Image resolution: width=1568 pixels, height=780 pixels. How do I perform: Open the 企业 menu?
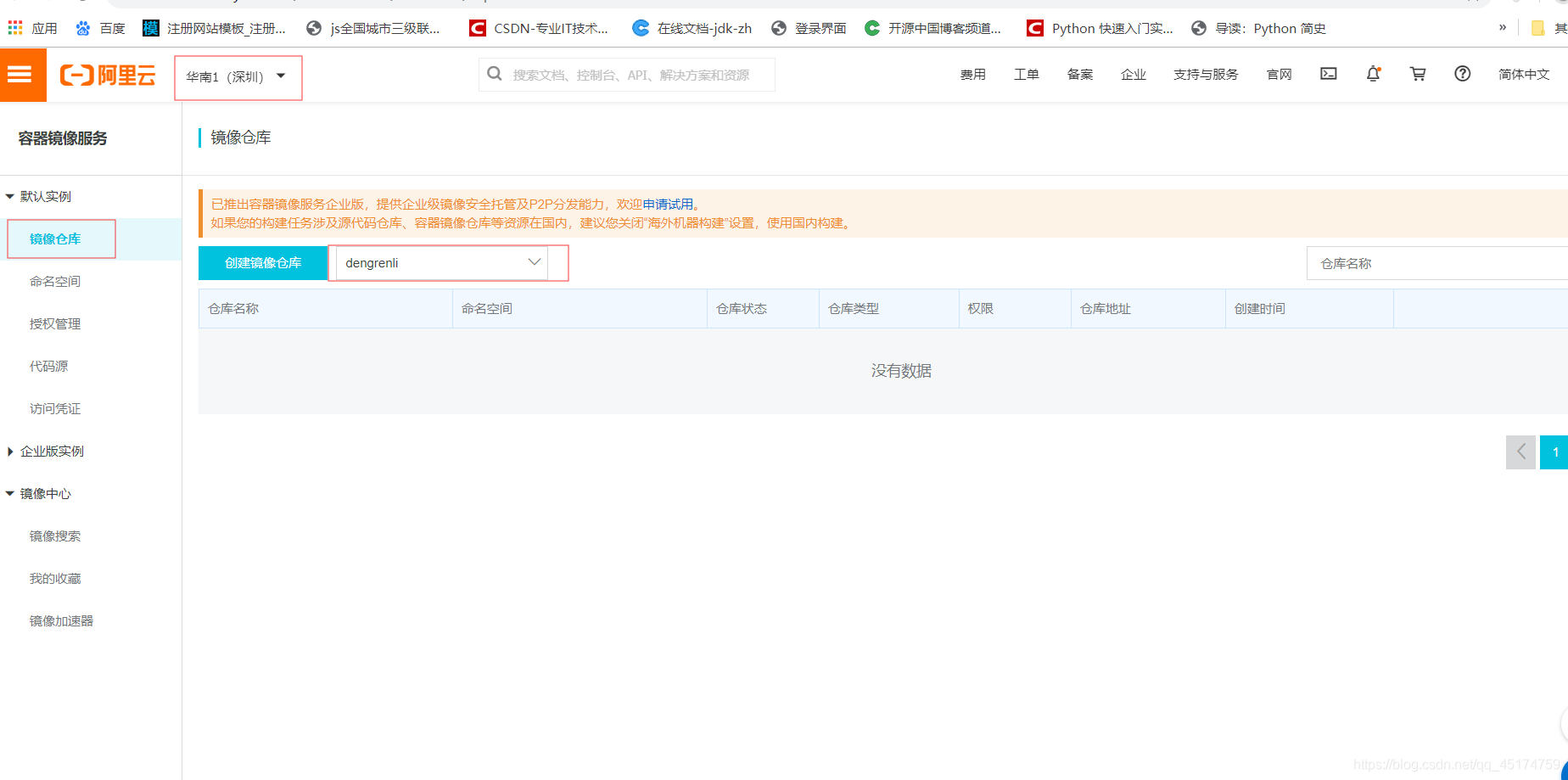click(x=1134, y=75)
